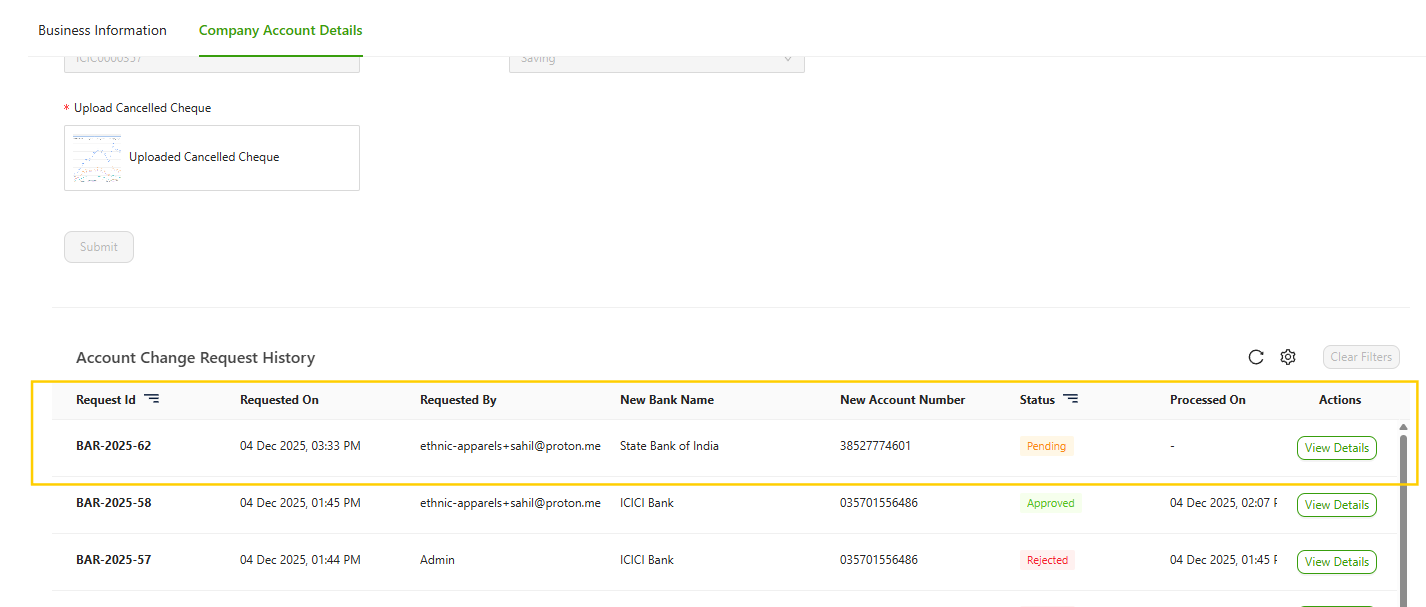Open table settings gear icon

[x=1288, y=357]
